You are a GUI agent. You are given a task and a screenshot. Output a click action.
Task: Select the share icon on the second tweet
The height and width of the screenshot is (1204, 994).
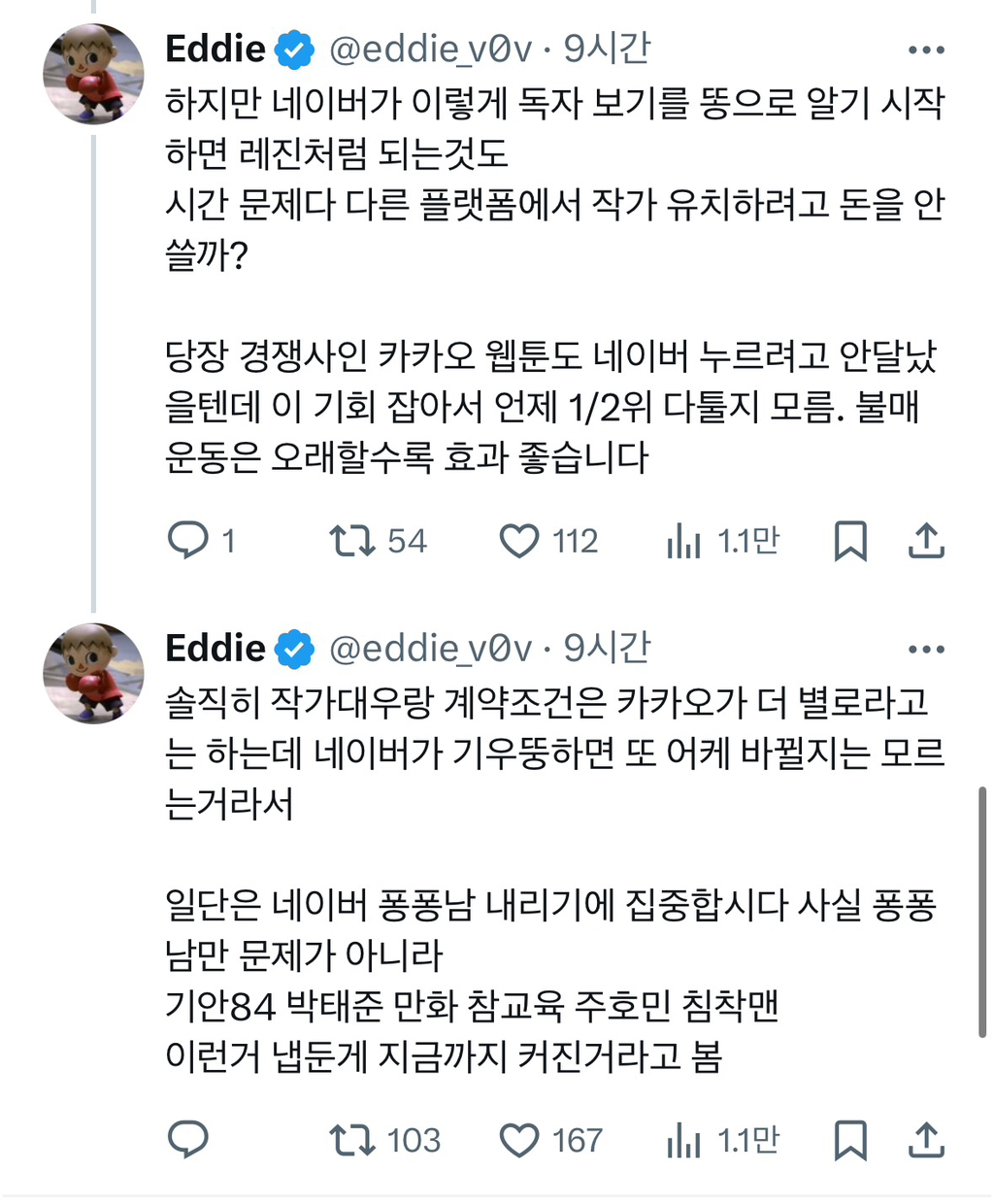[927, 1141]
